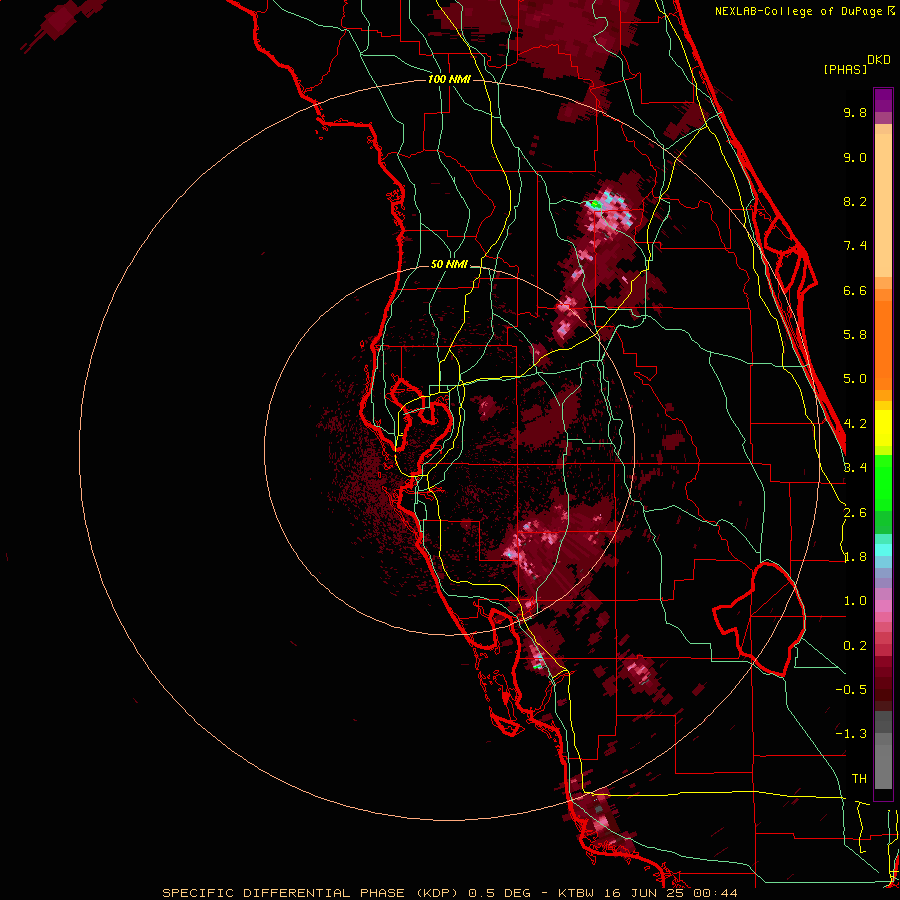Click the 8.2 value on the color scale
Image resolution: width=900 pixels, height=900 pixels.
coord(855,201)
